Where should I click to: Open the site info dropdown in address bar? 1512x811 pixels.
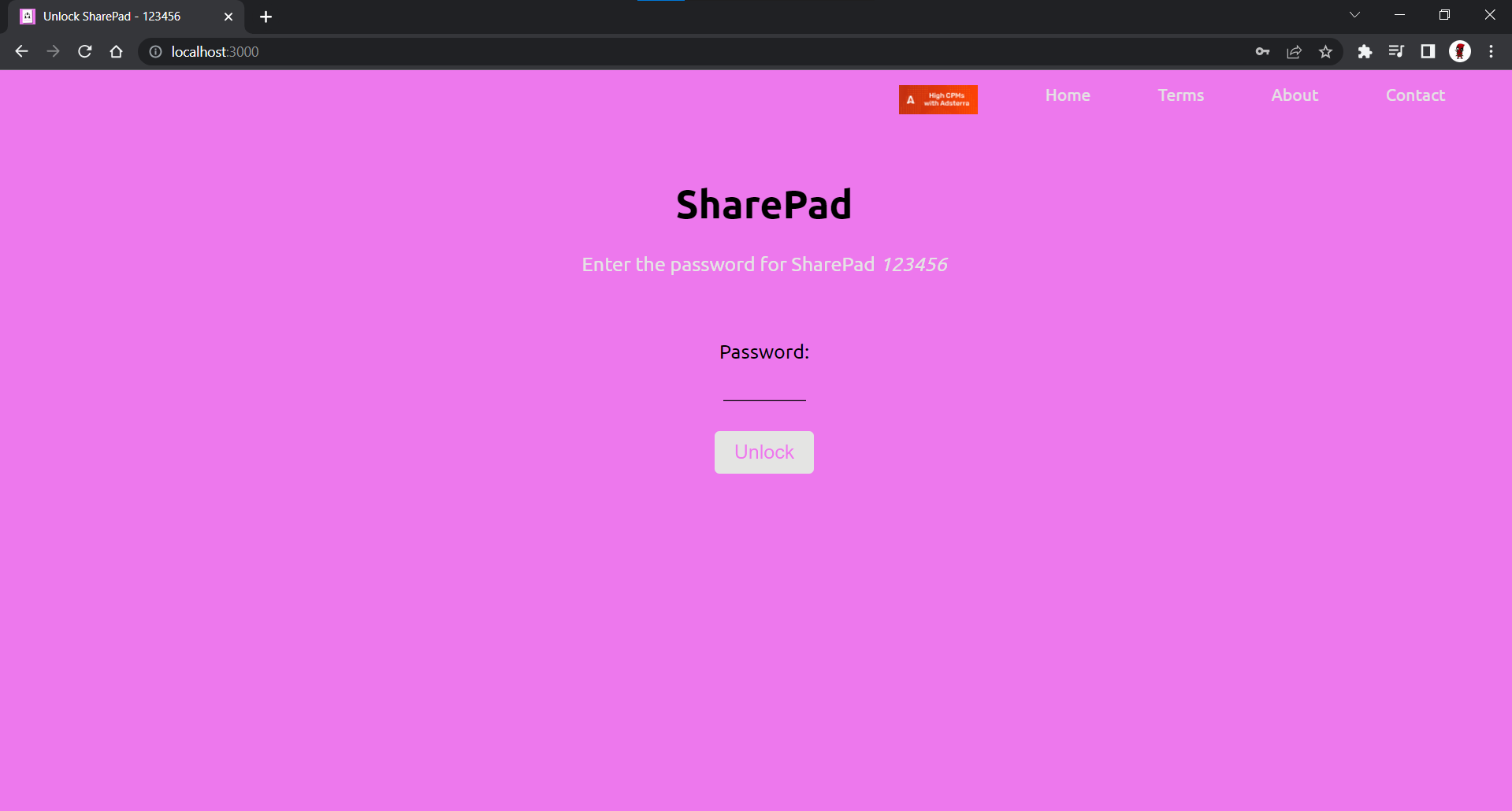[x=155, y=51]
